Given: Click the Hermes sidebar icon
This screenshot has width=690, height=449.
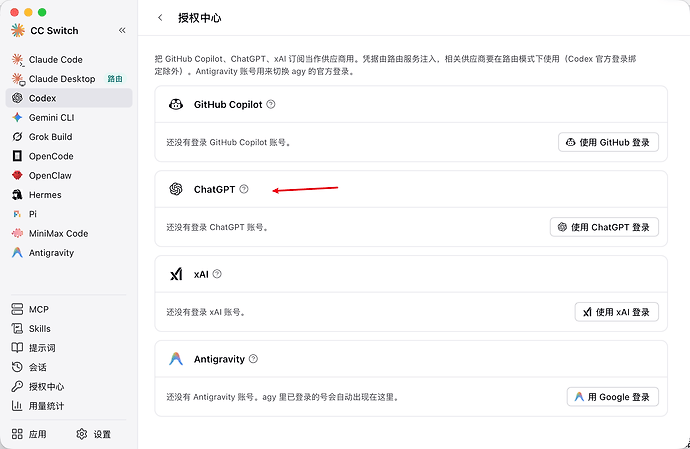Looking at the screenshot, I should pos(17,195).
